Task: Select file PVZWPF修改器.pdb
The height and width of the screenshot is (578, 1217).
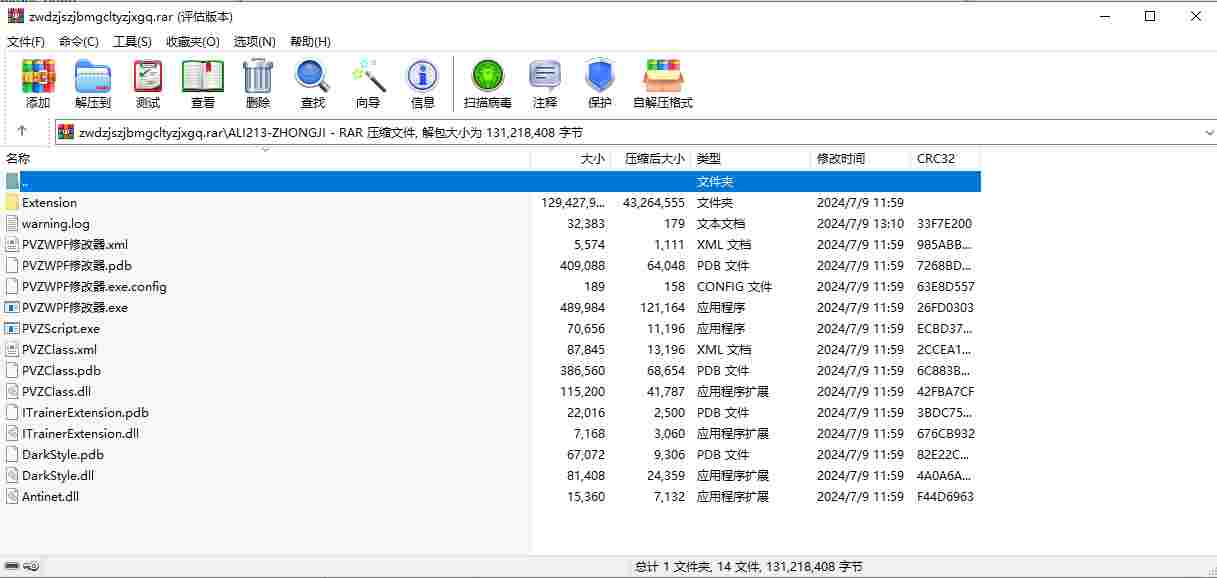Action: coord(76,265)
